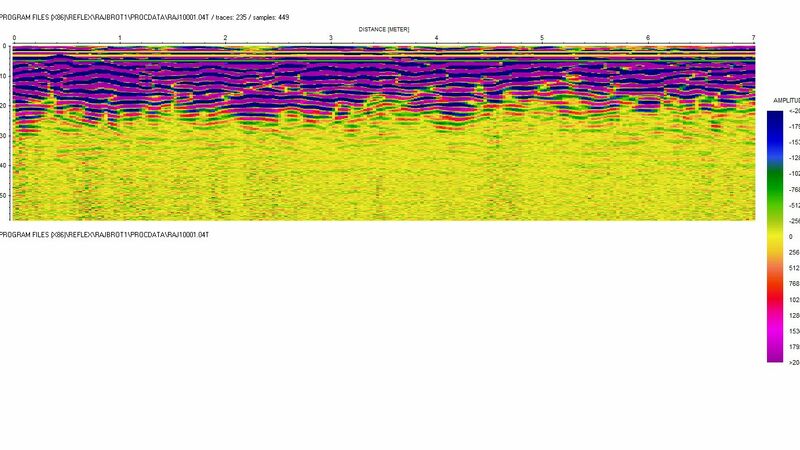Select the 3 meter mark on distance axis
The height and width of the screenshot is (450, 800).
pos(331,38)
